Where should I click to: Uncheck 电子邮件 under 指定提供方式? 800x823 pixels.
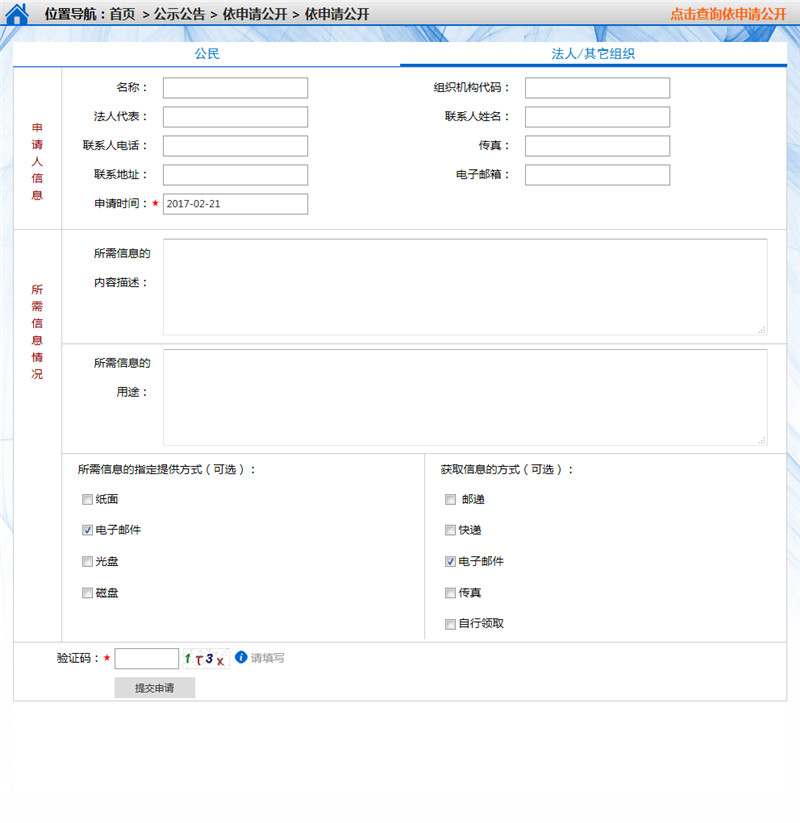pos(88,530)
